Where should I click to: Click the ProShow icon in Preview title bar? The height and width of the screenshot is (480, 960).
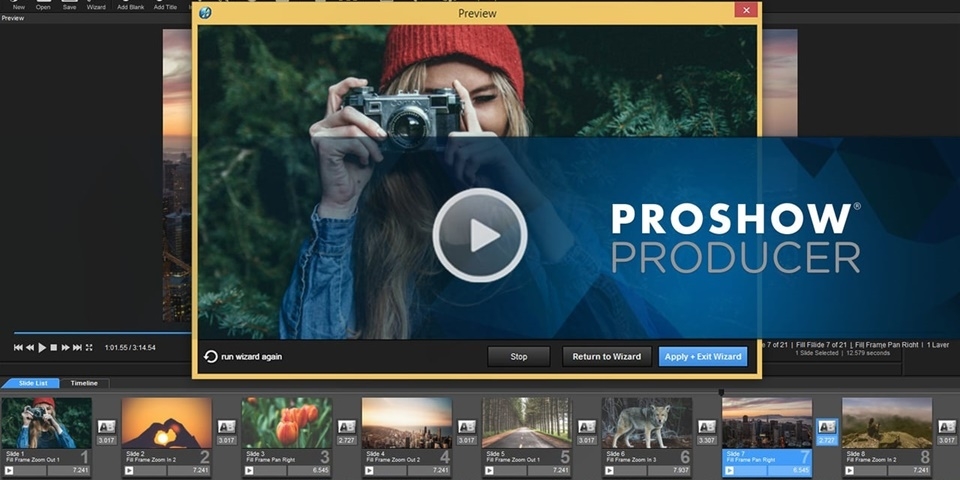pos(205,13)
